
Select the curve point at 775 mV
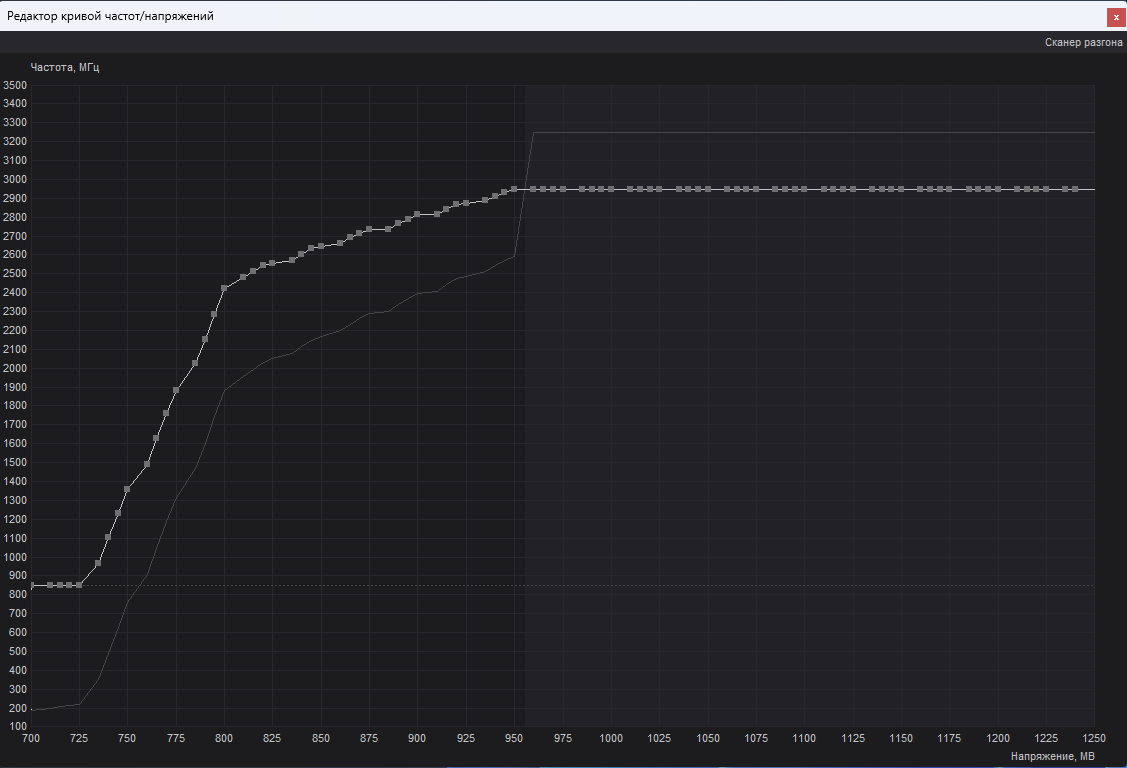coord(176,390)
